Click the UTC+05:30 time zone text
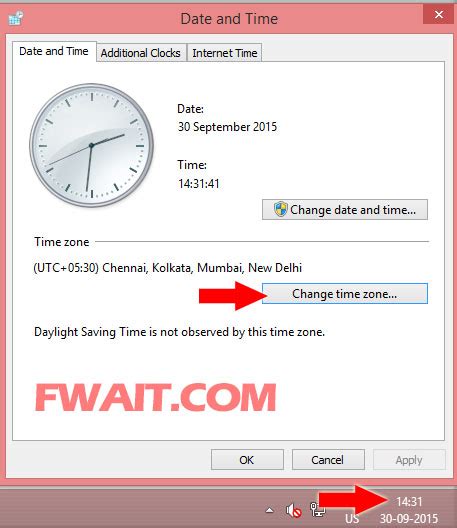The height and width of the screenshot is (528, 457). (x=168, y=268)
